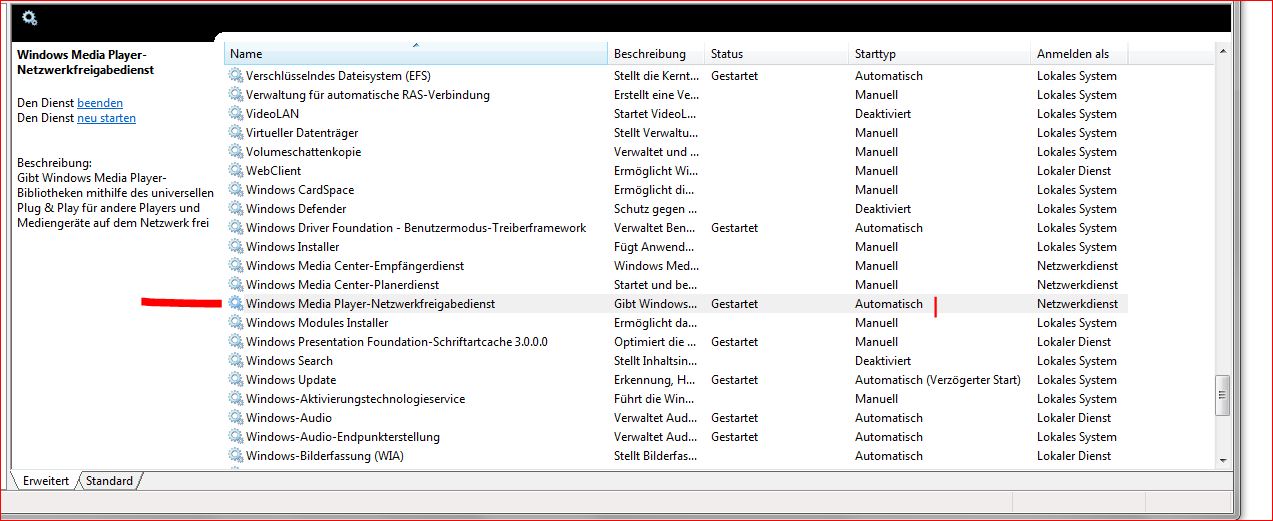Select the Windows-Audio-Endpunkterstellung name
Image resolution: width=1273 pixels, height=521 pixels.
pos(343,437)
